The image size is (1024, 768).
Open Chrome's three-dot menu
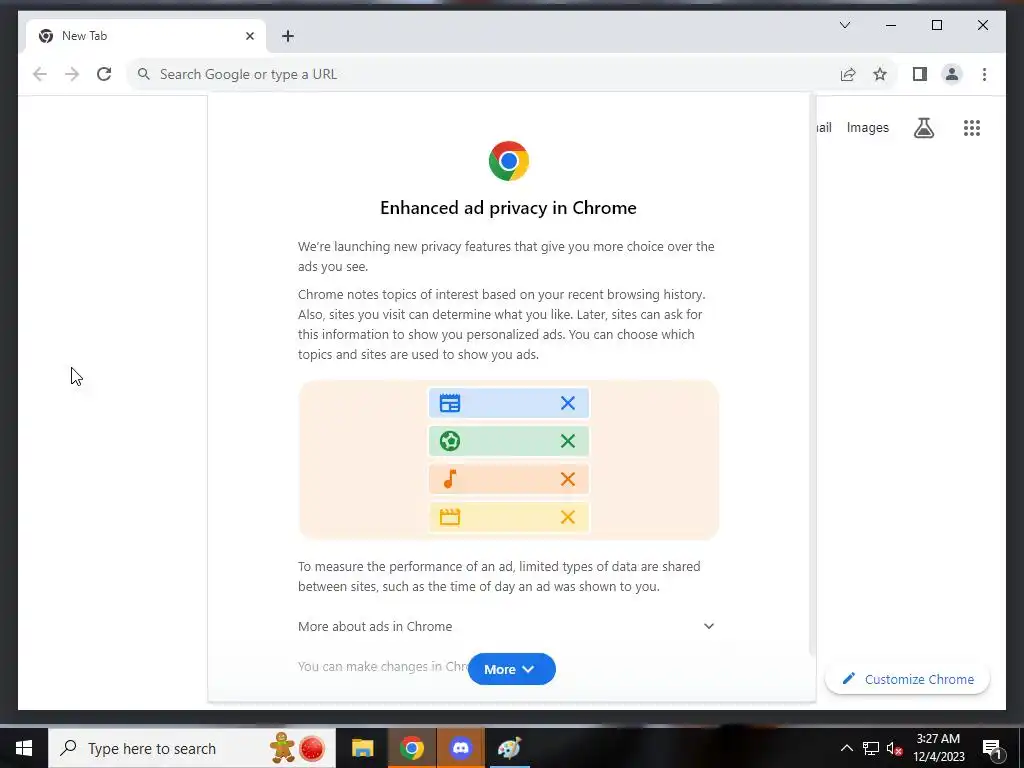pos(984,74)
